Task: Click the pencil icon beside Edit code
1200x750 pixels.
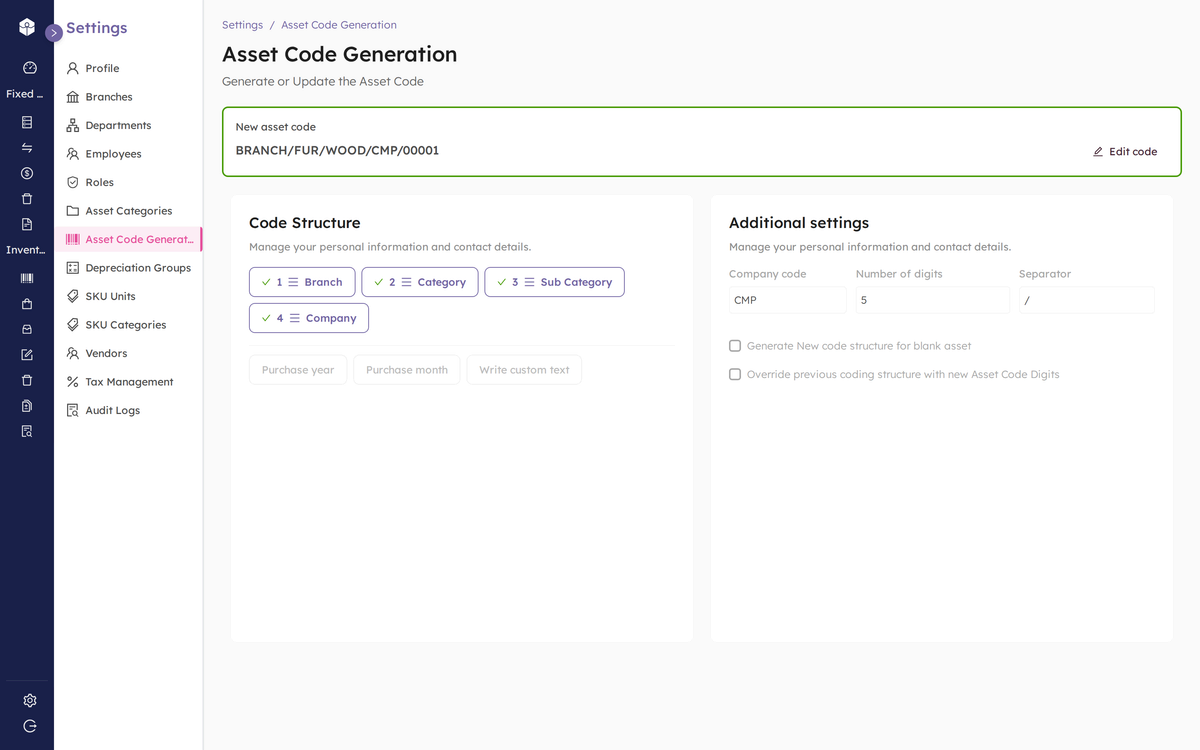Action: 1098,152
